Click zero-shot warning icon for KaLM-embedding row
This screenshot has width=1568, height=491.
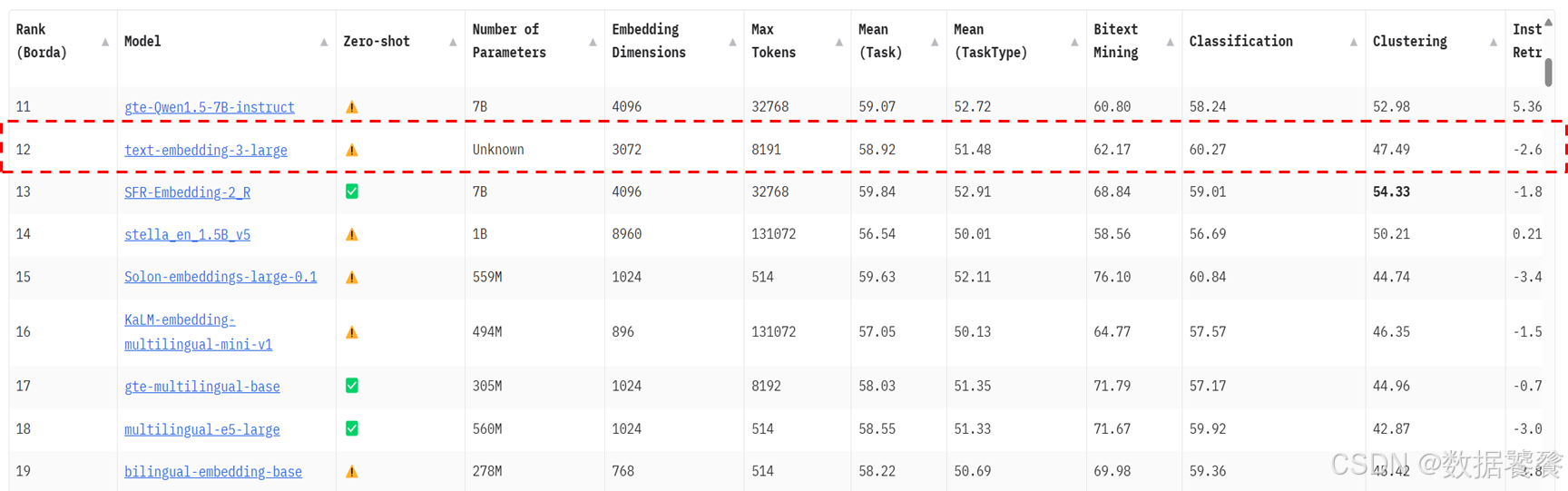352,332
